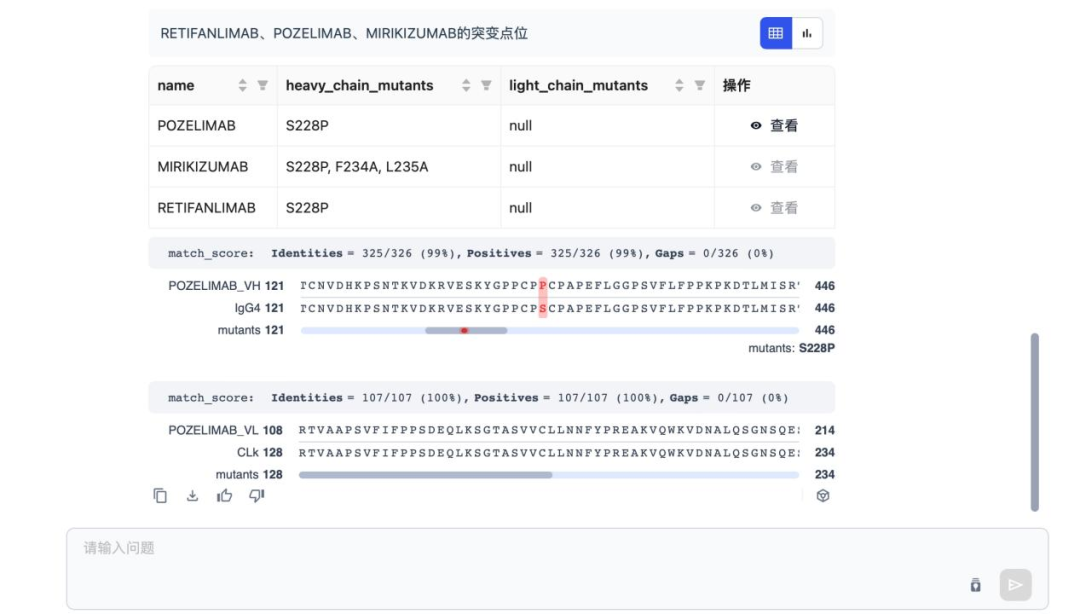Copy the response with copy icon
The image size is (1080, 614).
click(x=160, y=495)
